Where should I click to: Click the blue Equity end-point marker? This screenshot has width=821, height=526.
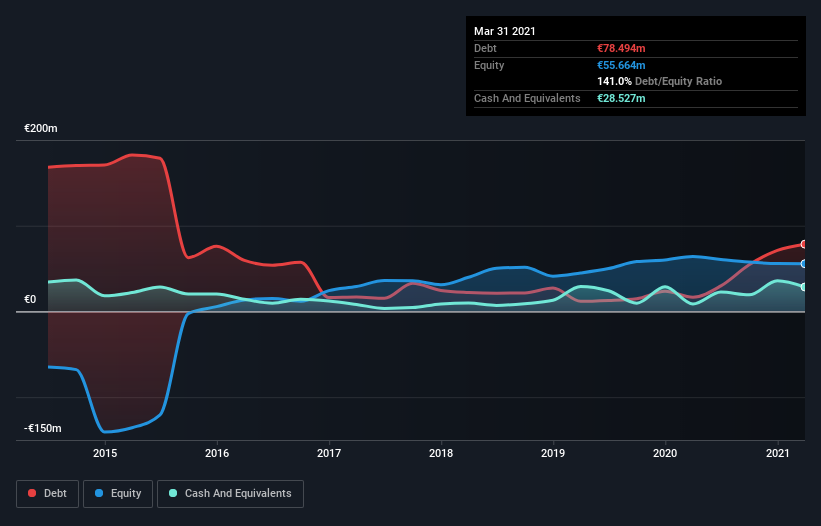click(x=804, y=264)
